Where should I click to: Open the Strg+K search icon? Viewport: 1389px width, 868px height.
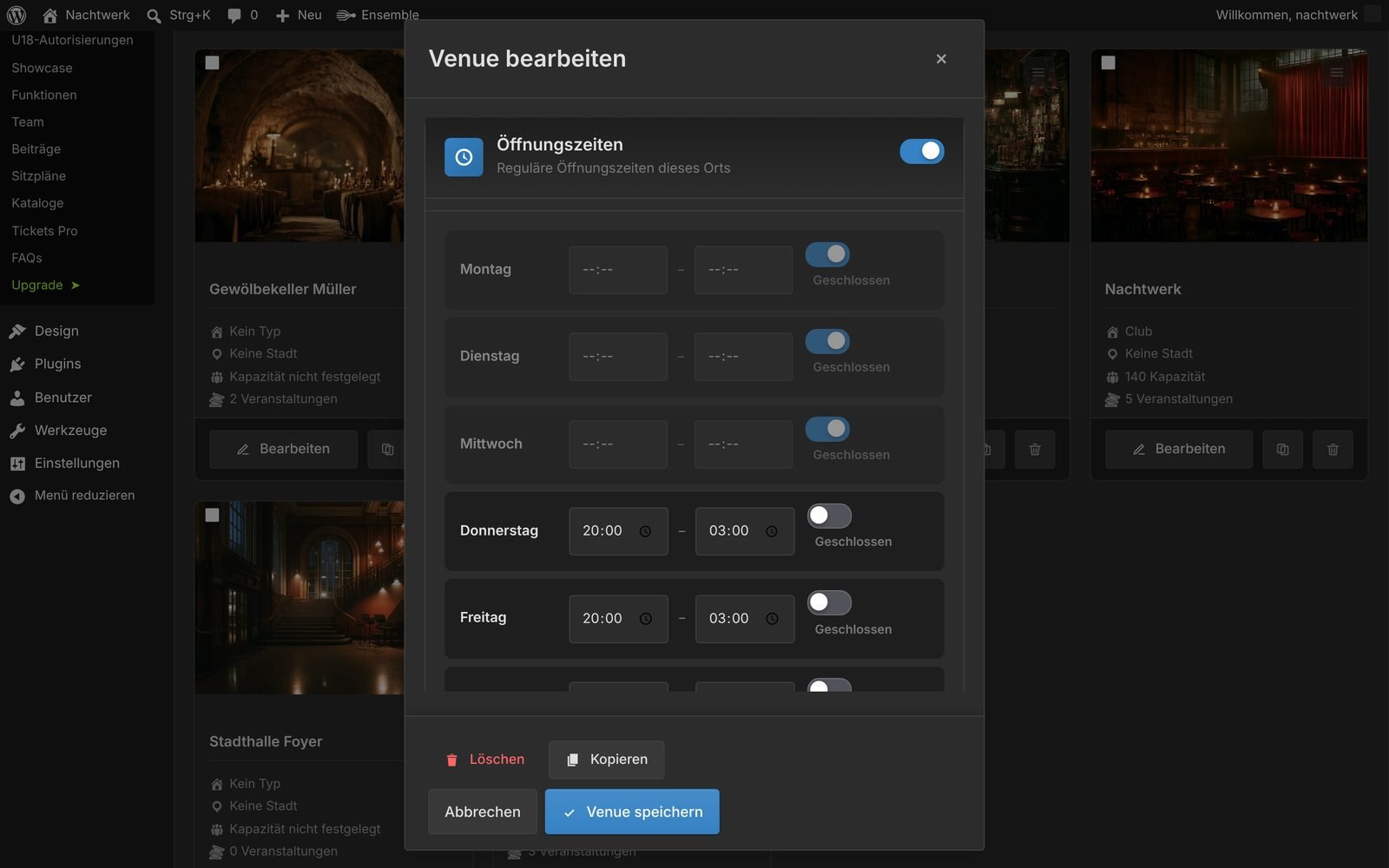pos(154,15)
